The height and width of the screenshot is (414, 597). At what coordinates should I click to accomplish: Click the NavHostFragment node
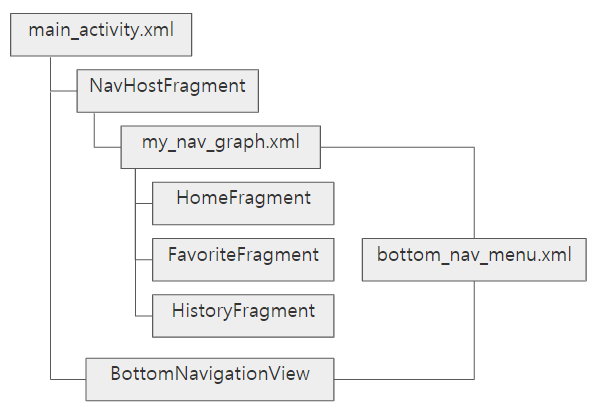(168, 91)
